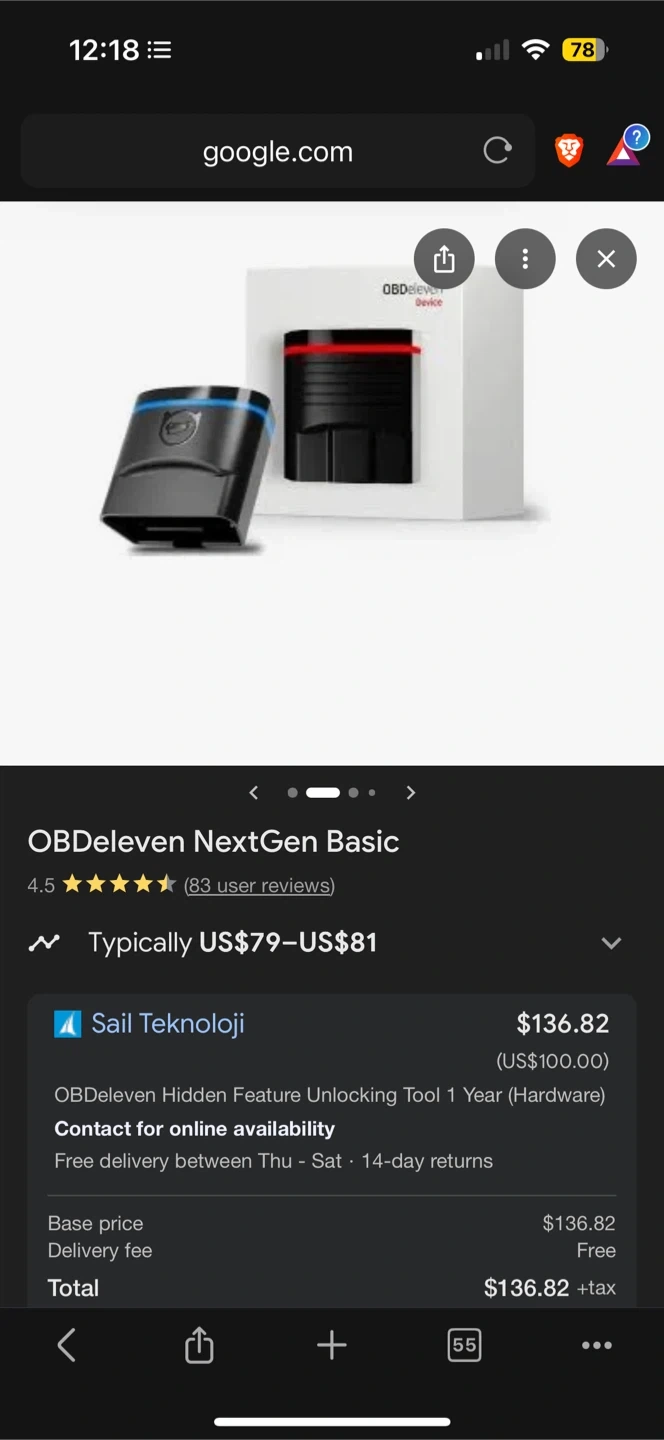Open the three-dot image options menu
This screenshot has height=1440, width=664.
coord(525,259)
